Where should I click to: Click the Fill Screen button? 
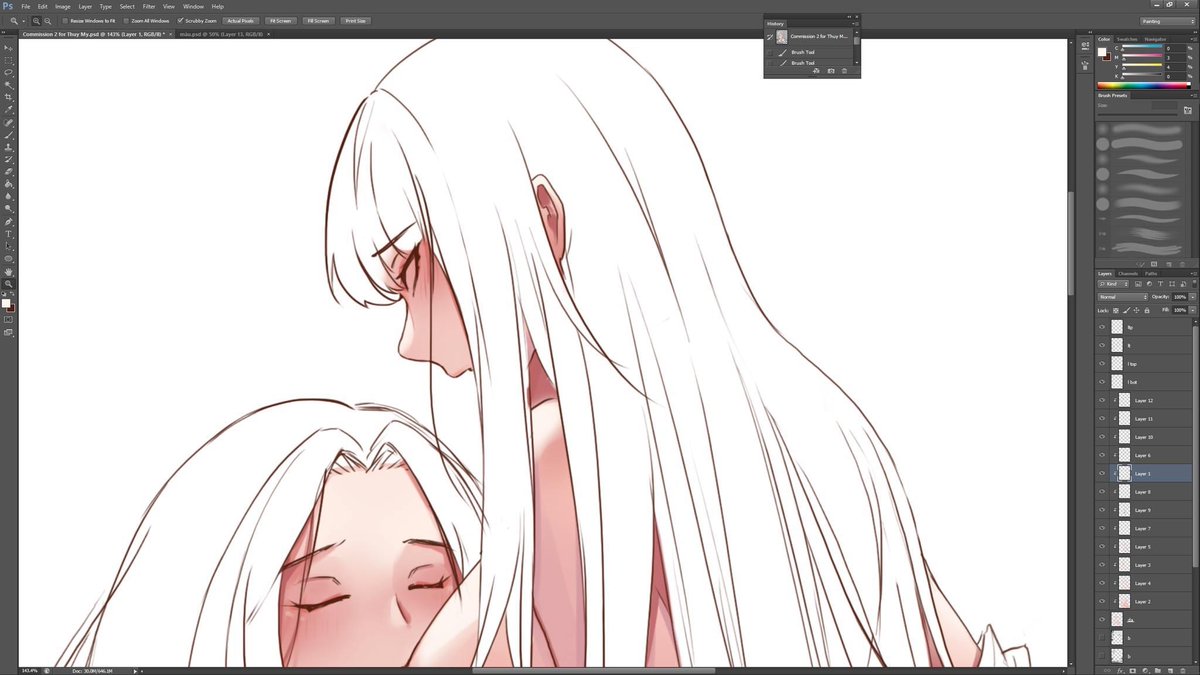[317, 20]
